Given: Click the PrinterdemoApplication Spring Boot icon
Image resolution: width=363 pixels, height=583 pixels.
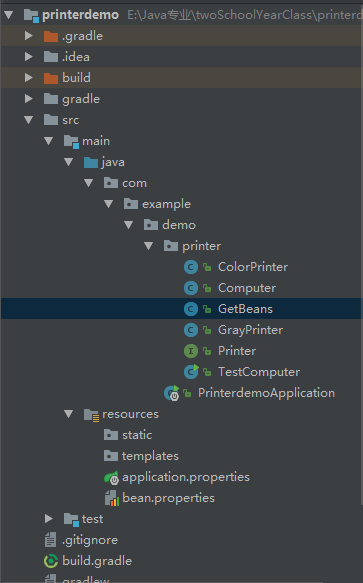Looking at the screenshot, I should point(171,393).
